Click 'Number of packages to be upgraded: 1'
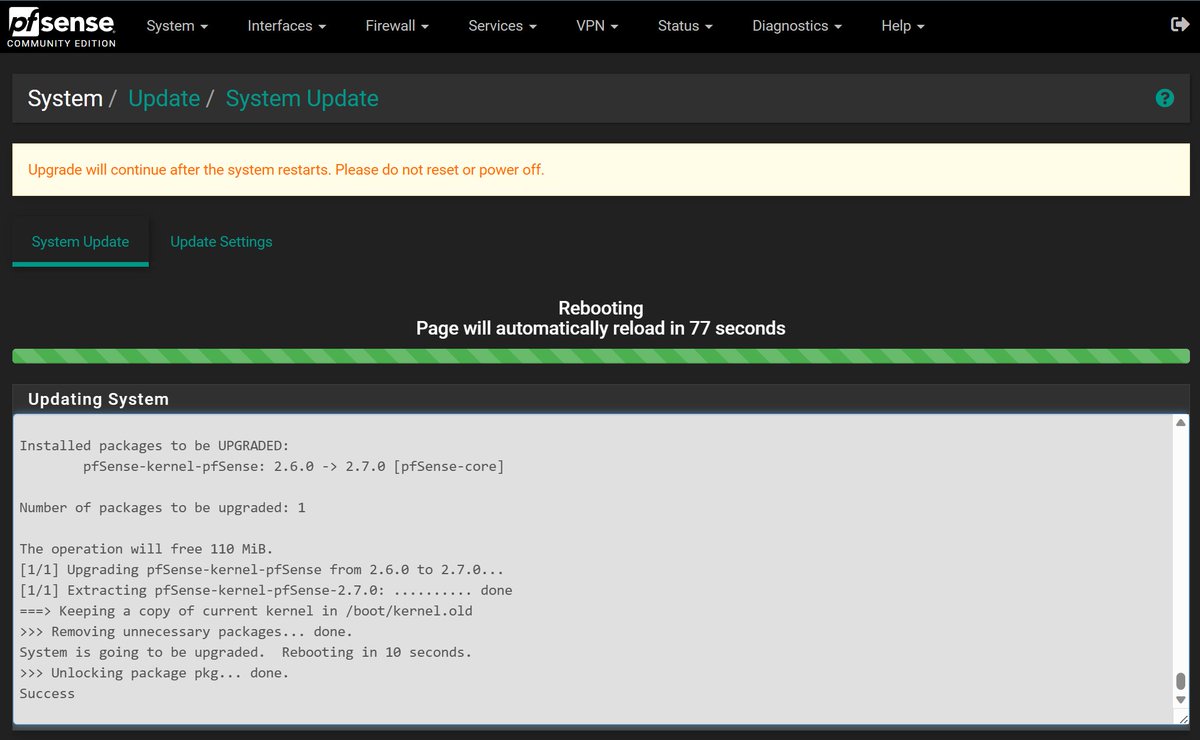 pos(162,508)
